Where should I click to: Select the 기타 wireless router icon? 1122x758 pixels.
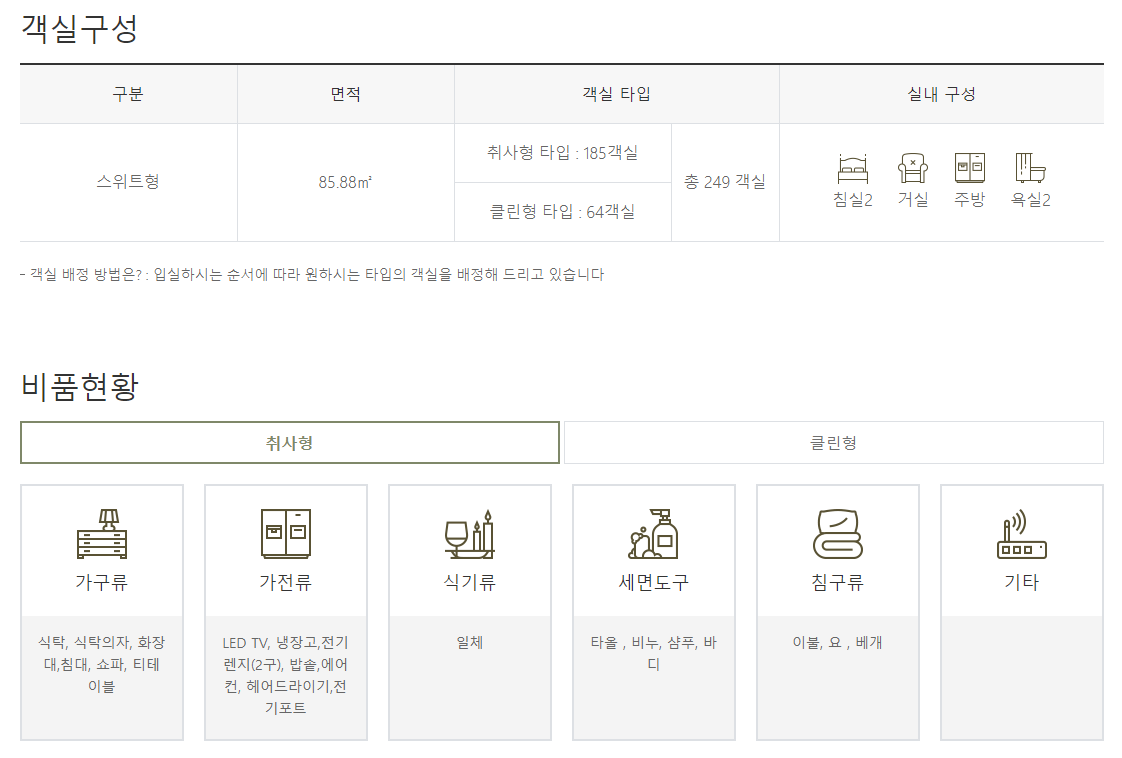(x=1021, y=537)
